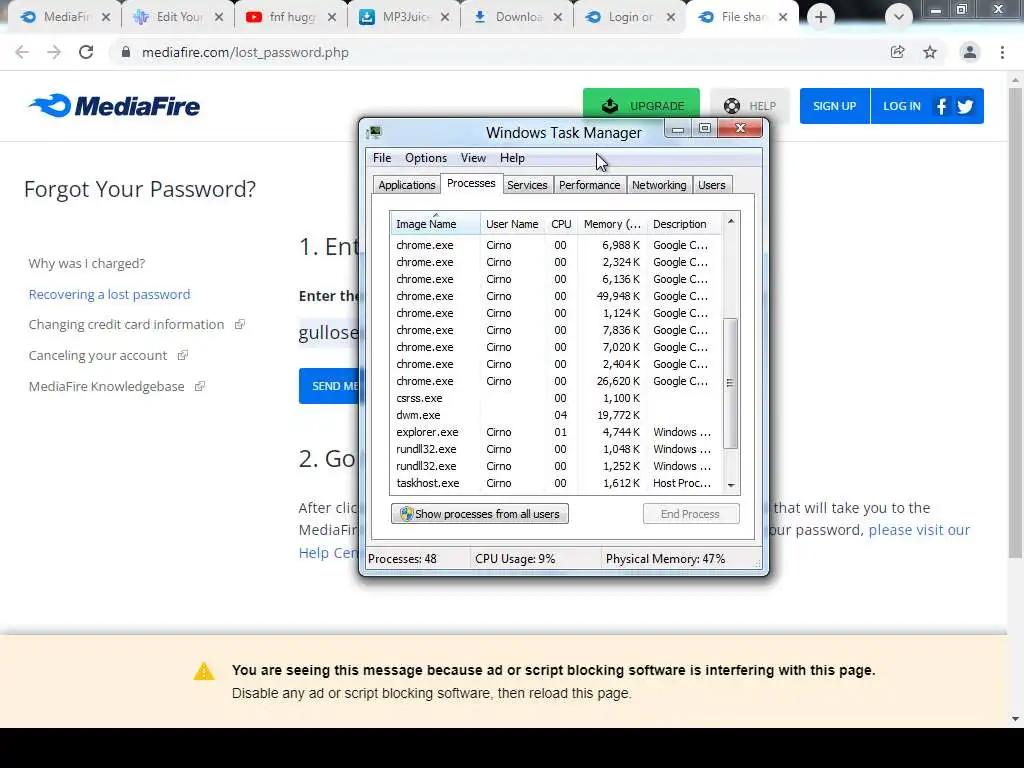Click the Chrome back arrow
1024x768 pixels.
22,52
